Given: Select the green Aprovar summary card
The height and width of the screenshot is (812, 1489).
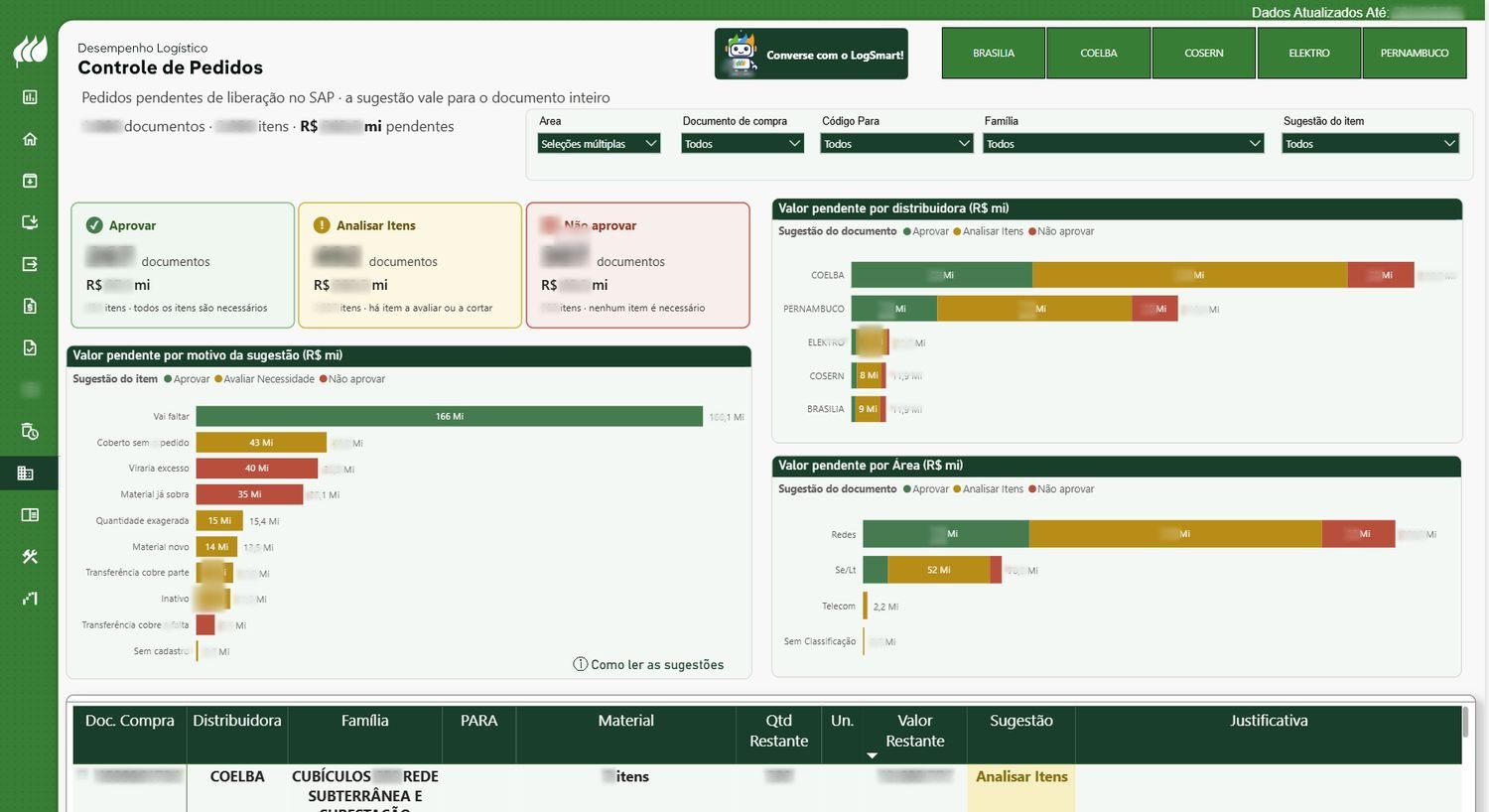Looking at the screenshot, I should coord(183,265).
